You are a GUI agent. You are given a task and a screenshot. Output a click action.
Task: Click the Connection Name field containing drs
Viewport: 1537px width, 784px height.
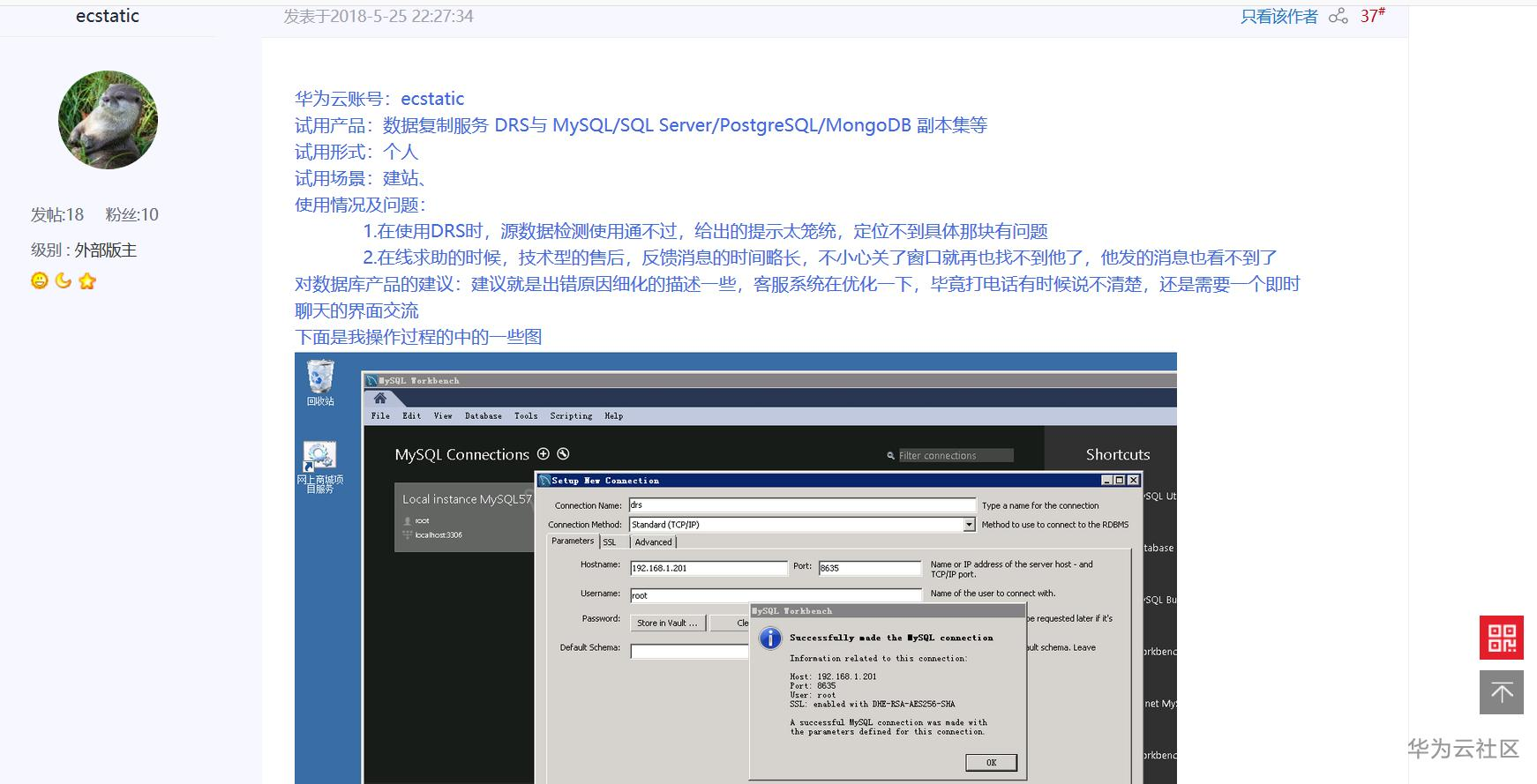pos(802,505)
